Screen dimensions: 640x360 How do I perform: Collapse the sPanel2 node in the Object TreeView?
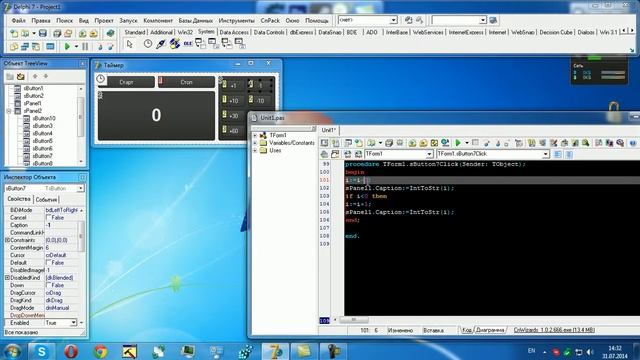coord(9,111)
